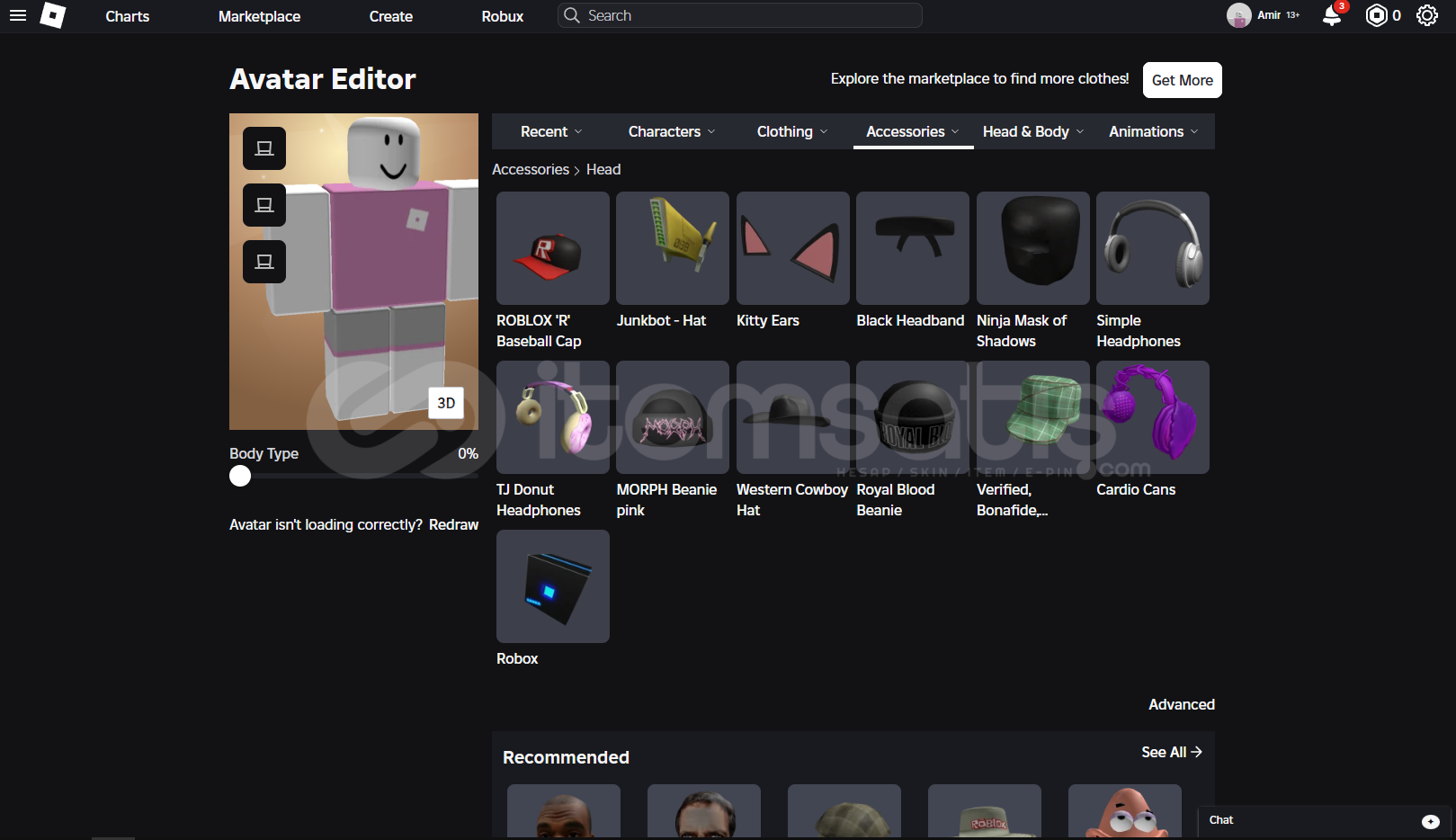Open the Robux nav item

click(503, 16)
